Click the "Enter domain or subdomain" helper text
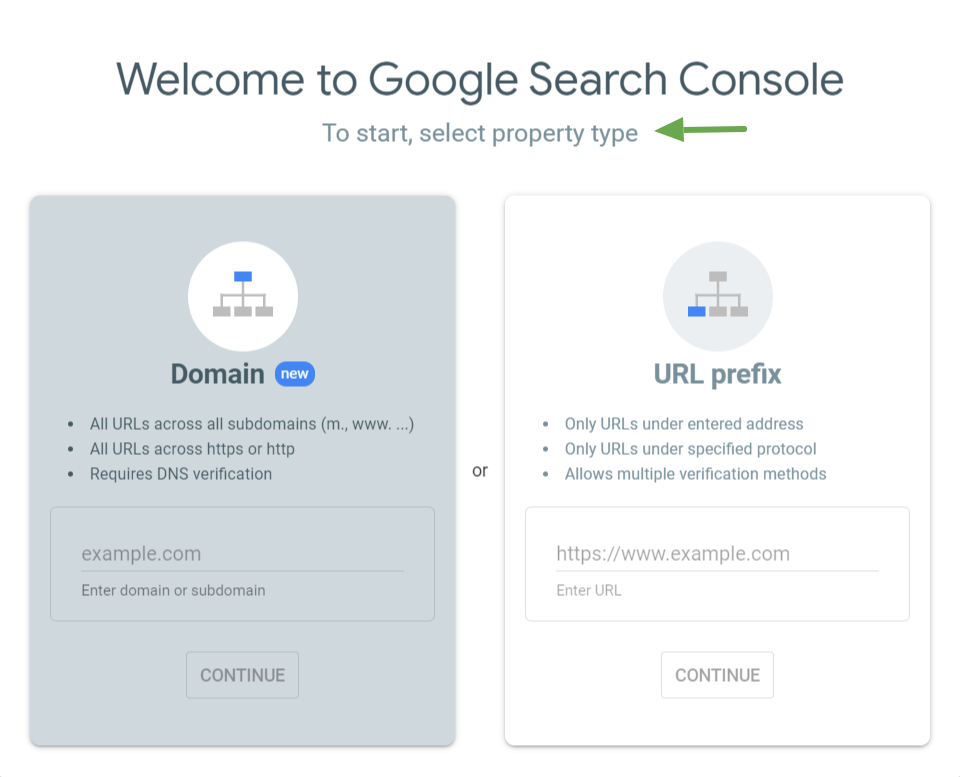The width and height of the screenshot is (960, 777). click(x=173, y=590)
